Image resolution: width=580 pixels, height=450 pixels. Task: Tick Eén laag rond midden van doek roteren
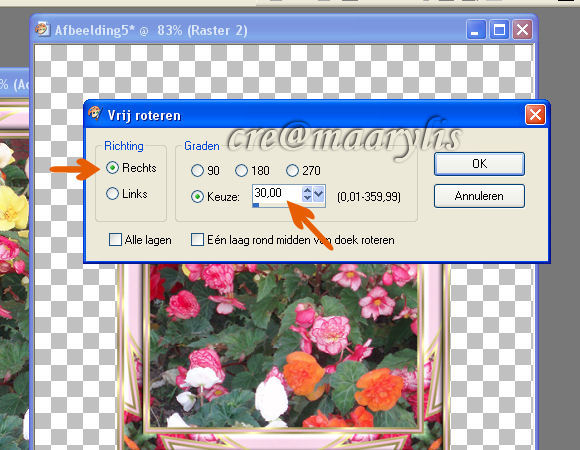coord(197,240)
